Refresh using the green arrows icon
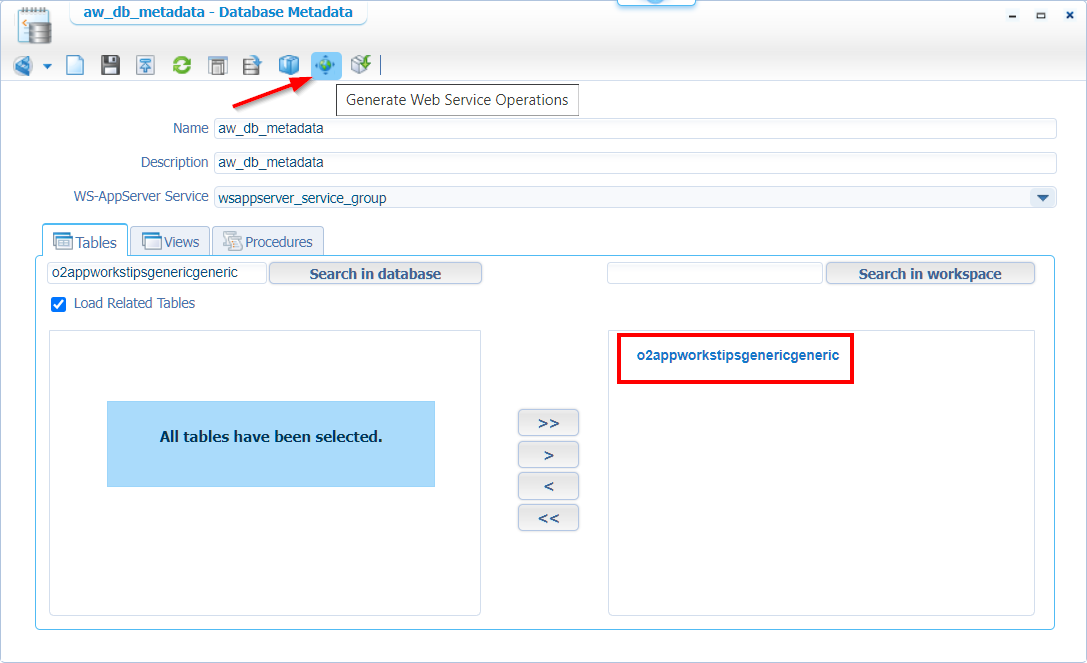 coord(182,65)
